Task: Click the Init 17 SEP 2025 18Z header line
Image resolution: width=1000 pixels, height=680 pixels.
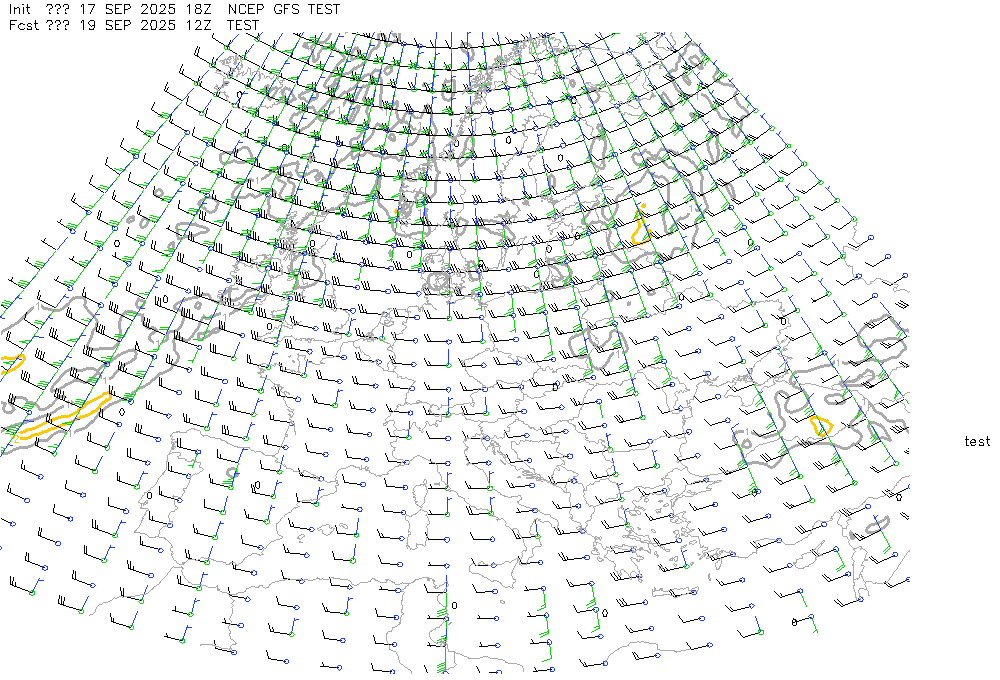Action: [x=174, y=10]
